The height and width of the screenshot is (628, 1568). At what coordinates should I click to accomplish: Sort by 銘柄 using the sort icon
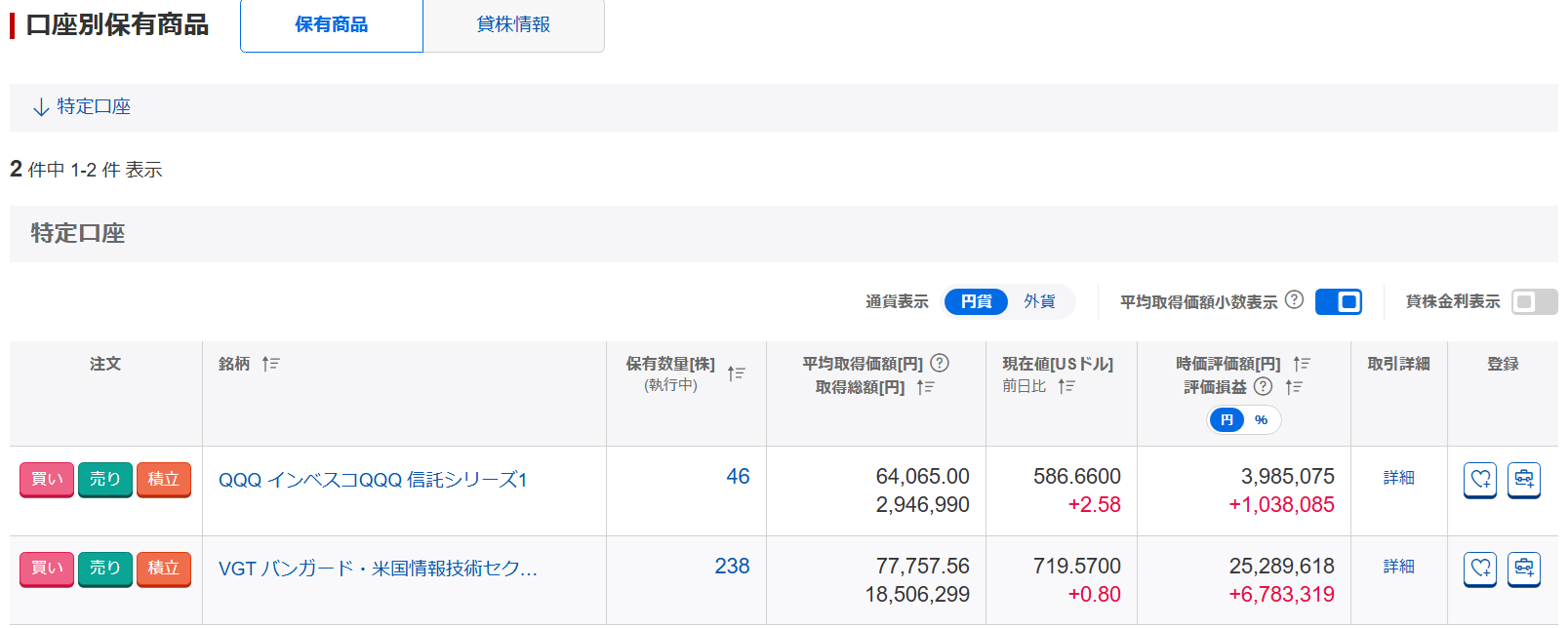270,364
